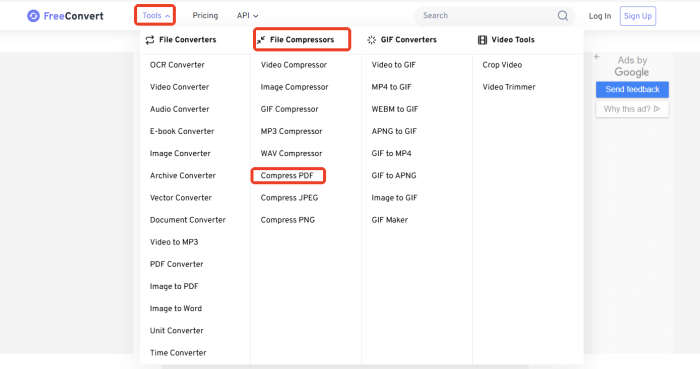Expand the API dropdown menu
The height and width of the screenshot is (369, 700).
click(247, 16)
